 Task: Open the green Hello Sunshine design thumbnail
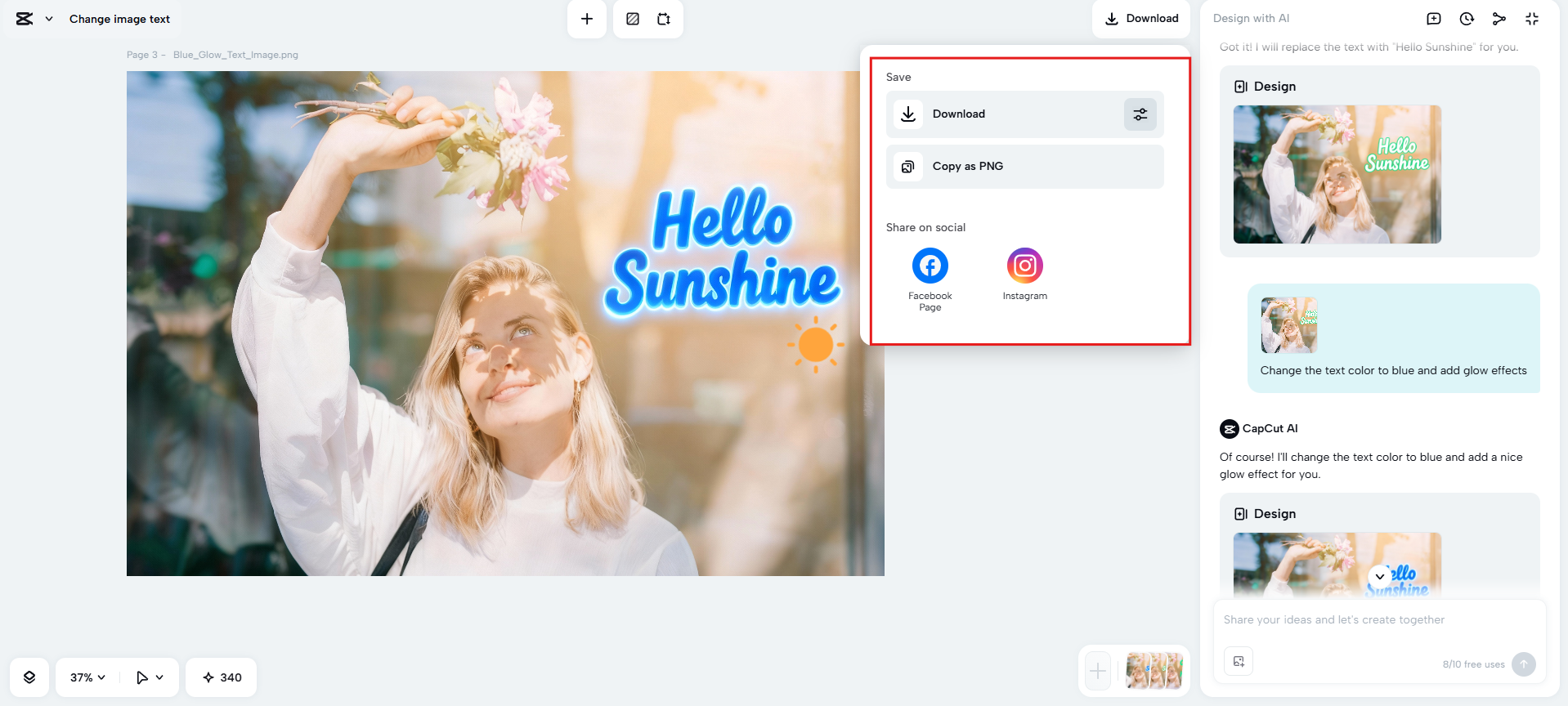(1337, 174)
